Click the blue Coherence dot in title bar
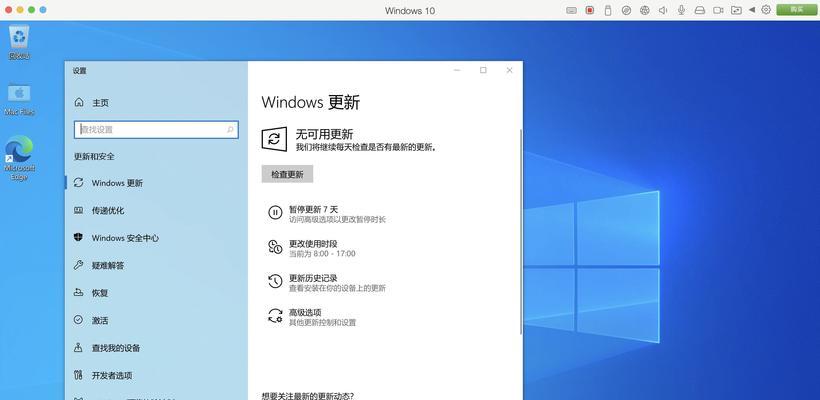This screenshot has width=820, height=400. click(x=42, y=10)
